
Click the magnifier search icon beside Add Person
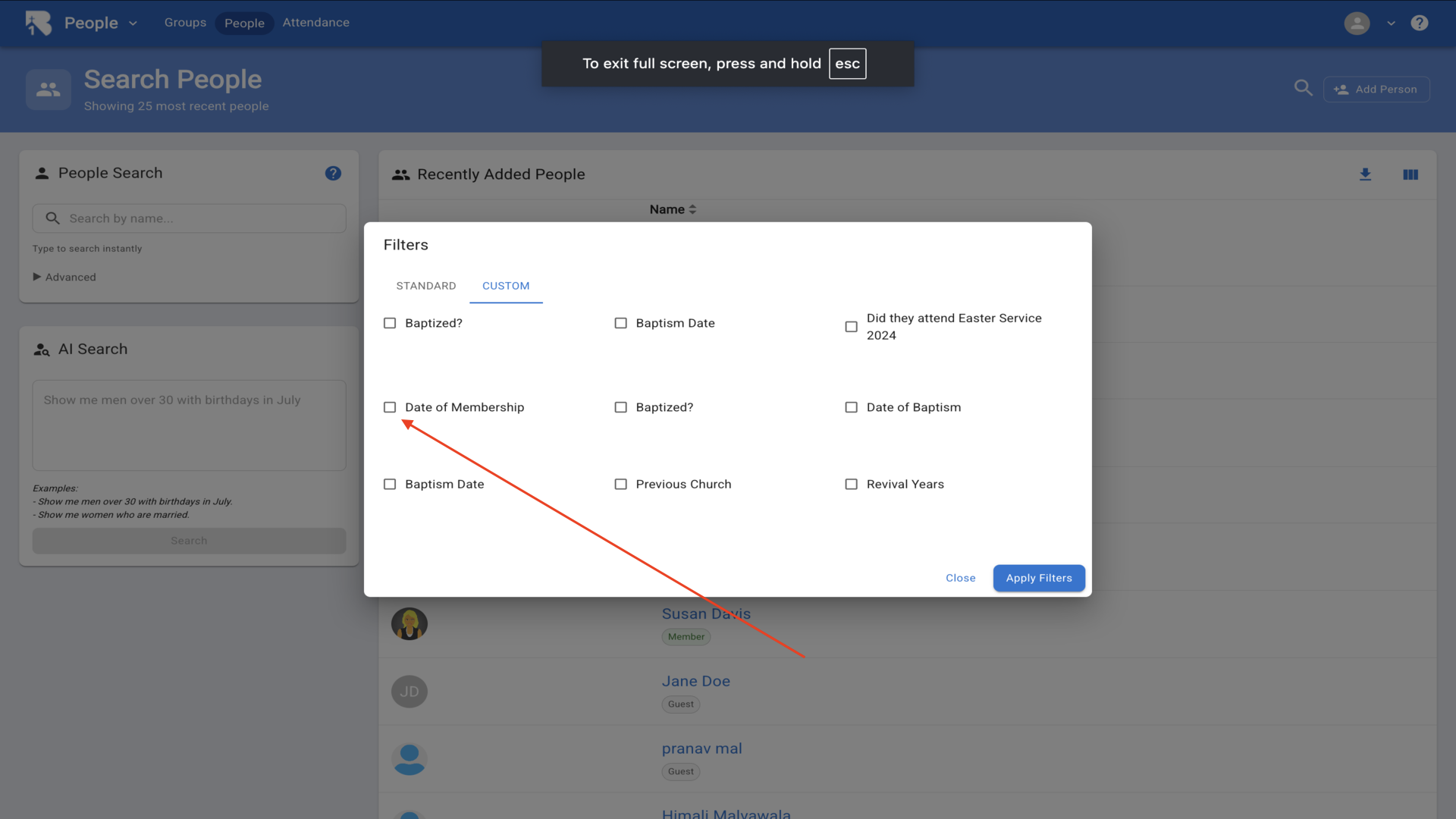point(1303,88)
